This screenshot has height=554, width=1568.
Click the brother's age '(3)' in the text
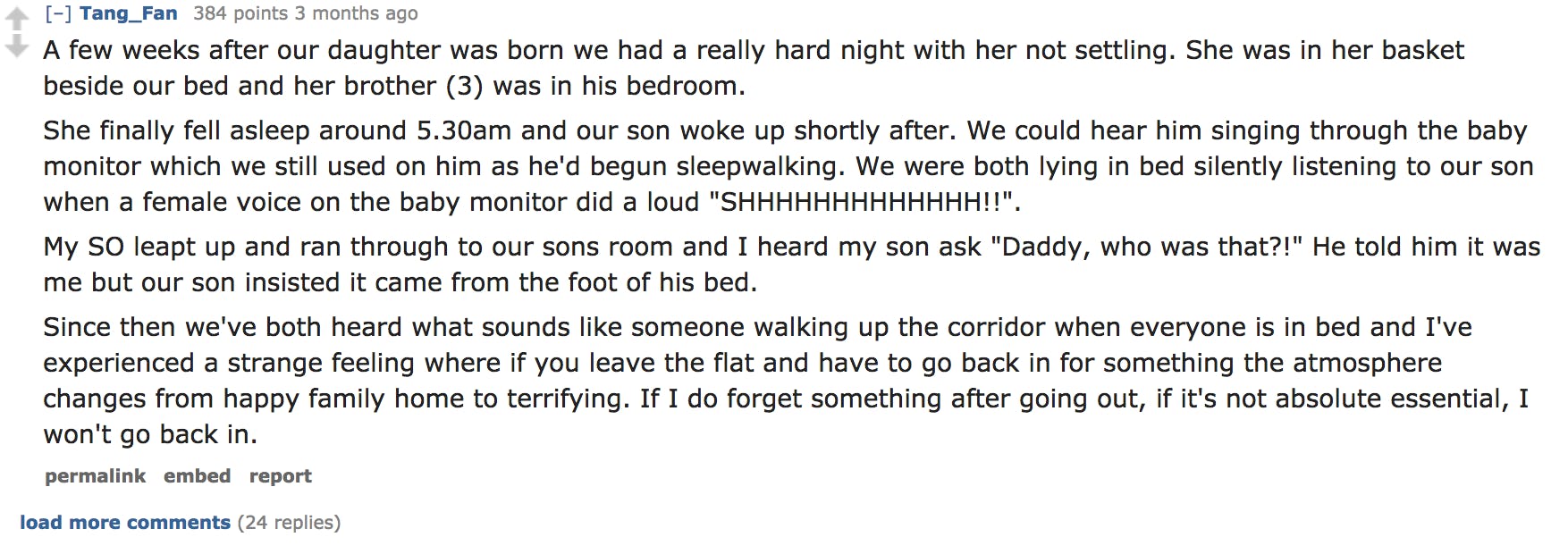[x=464, y=87]
